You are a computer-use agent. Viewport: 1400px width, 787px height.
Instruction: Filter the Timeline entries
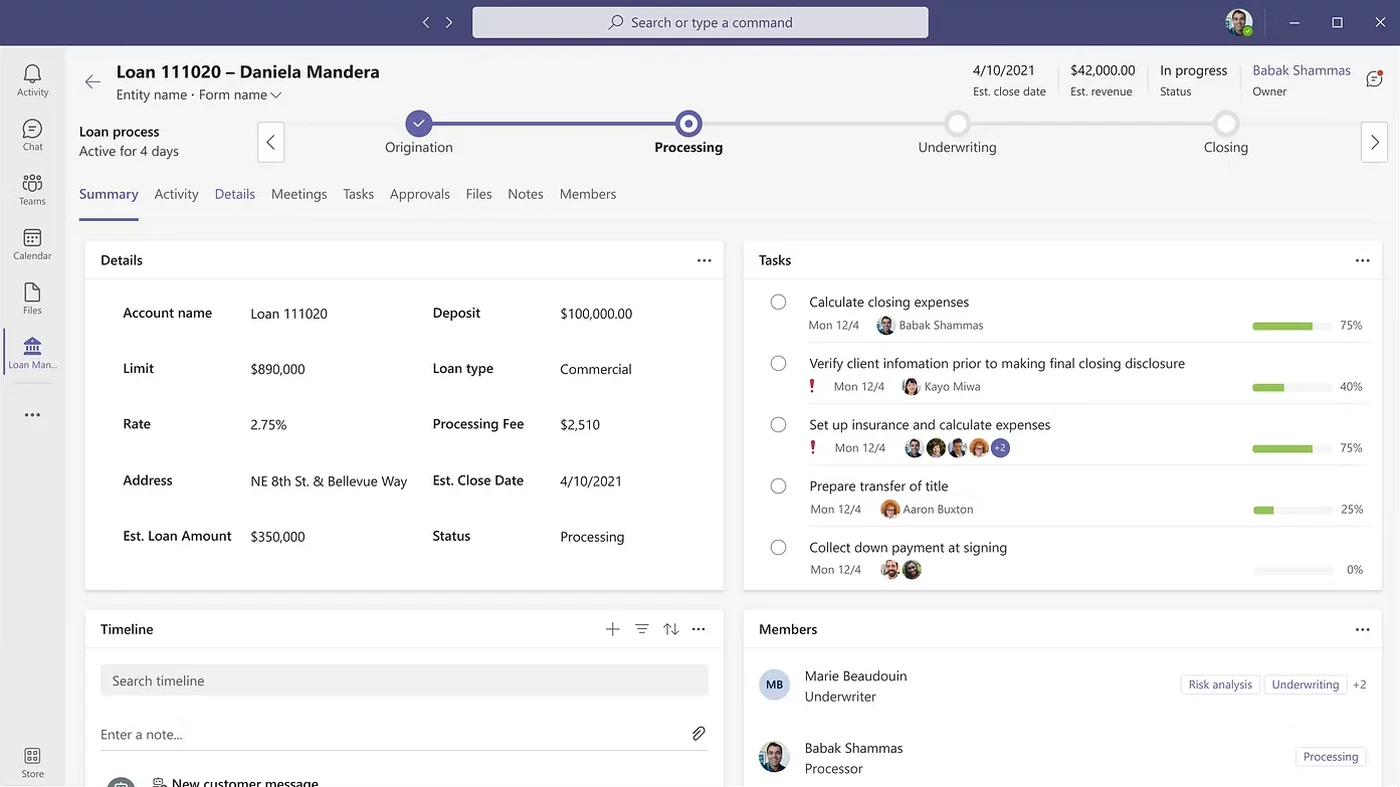[x=642, y=629]
